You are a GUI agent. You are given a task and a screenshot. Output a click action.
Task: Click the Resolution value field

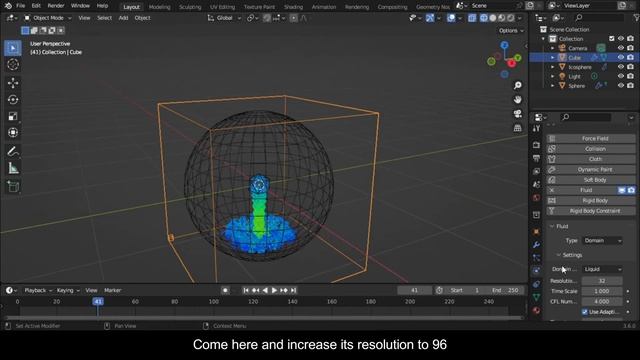click(602, 281)
